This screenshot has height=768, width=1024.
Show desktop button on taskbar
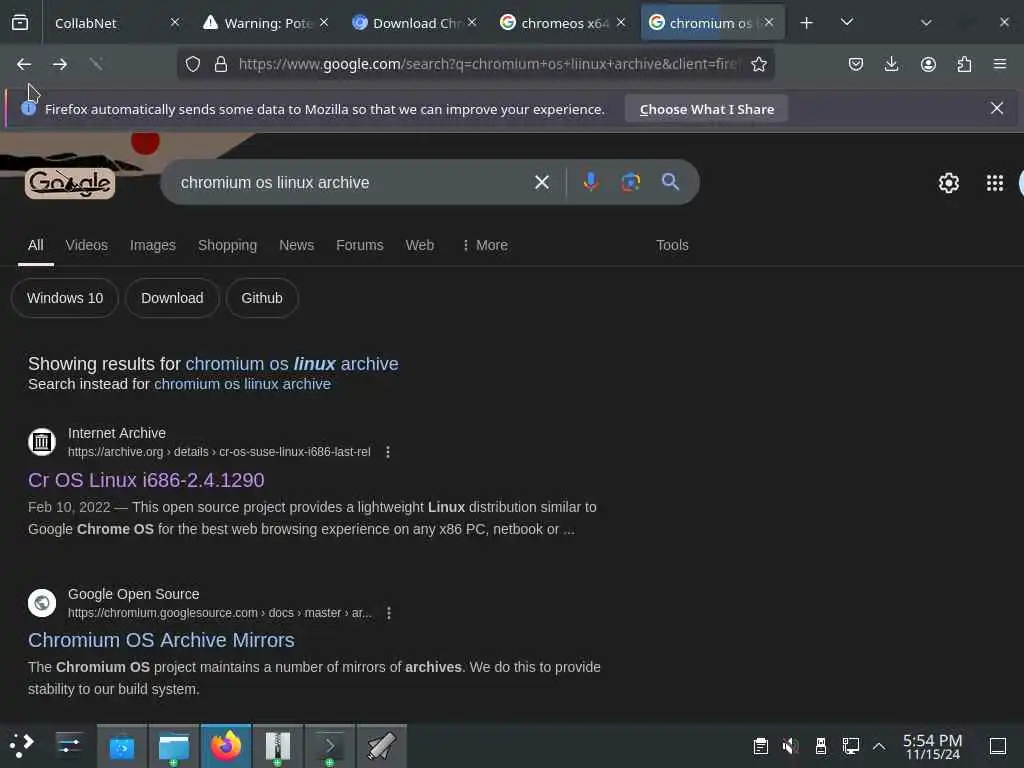click(998, 746)
